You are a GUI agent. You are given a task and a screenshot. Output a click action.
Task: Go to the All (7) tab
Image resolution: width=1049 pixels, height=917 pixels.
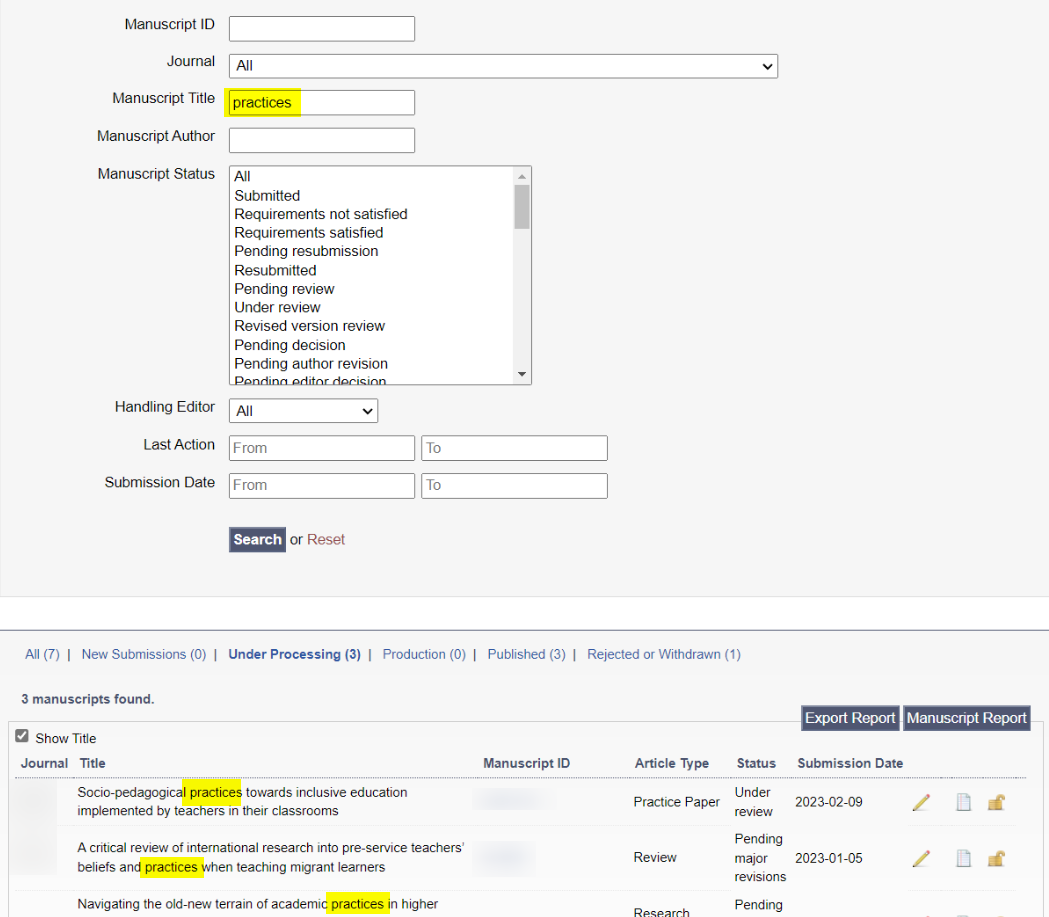[x=42, y=654]
